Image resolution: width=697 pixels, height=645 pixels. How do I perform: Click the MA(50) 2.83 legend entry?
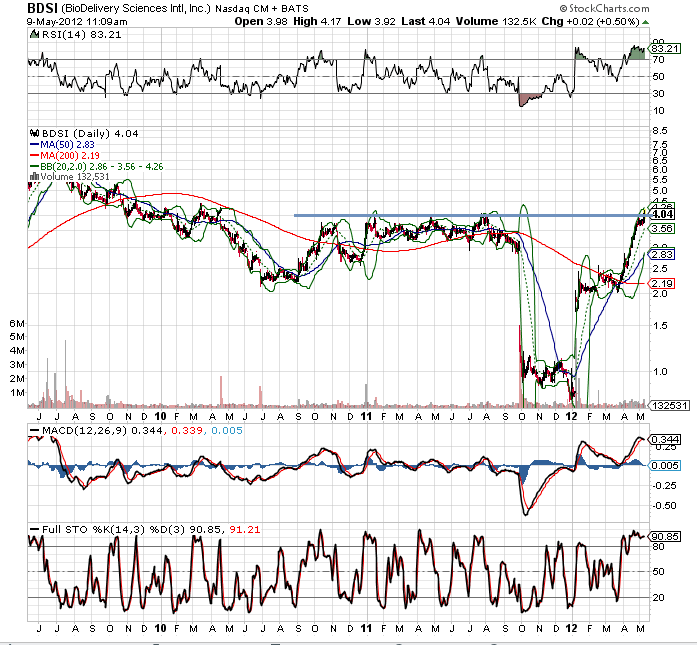[62, 144]
